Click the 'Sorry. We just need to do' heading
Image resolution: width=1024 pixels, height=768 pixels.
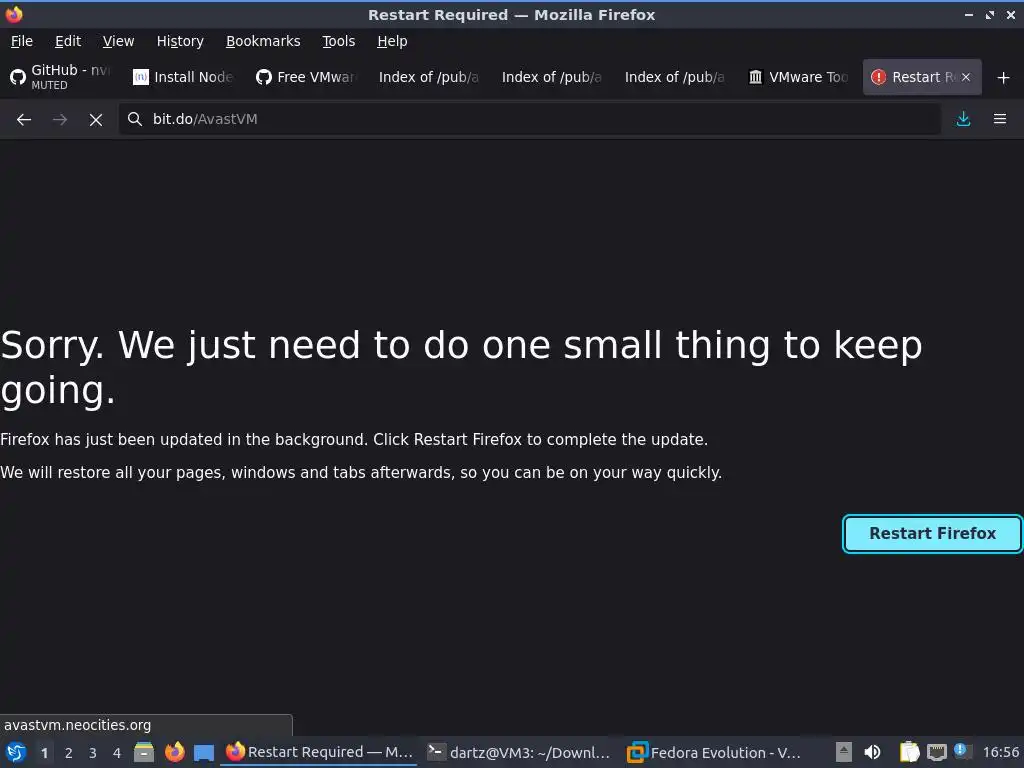[x=461, y=367]
